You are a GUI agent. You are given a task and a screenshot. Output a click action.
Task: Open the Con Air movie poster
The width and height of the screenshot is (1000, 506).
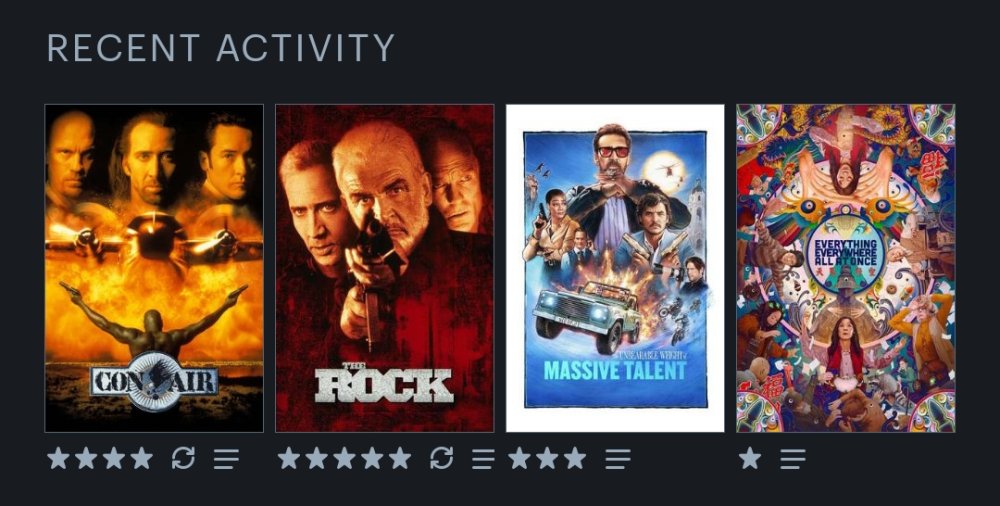click(154, 268)
